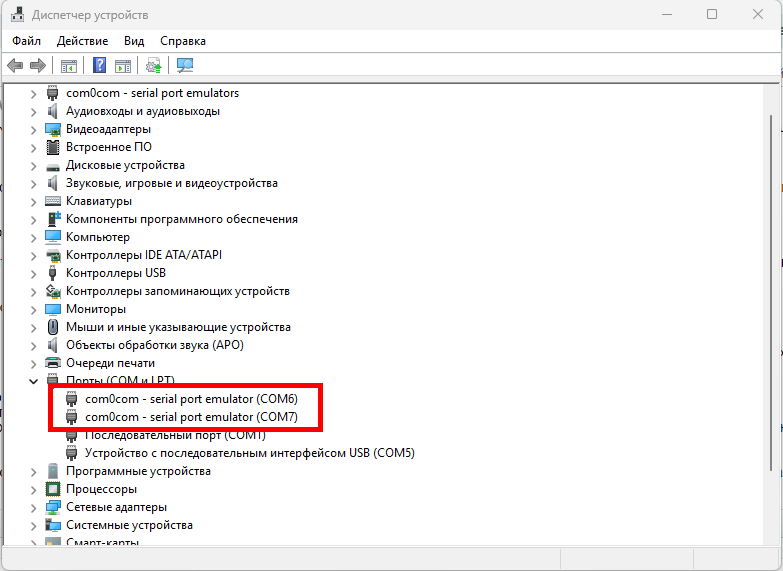Minimize the Диспетчер устройств window
The image size is (783, 571).
667,14
